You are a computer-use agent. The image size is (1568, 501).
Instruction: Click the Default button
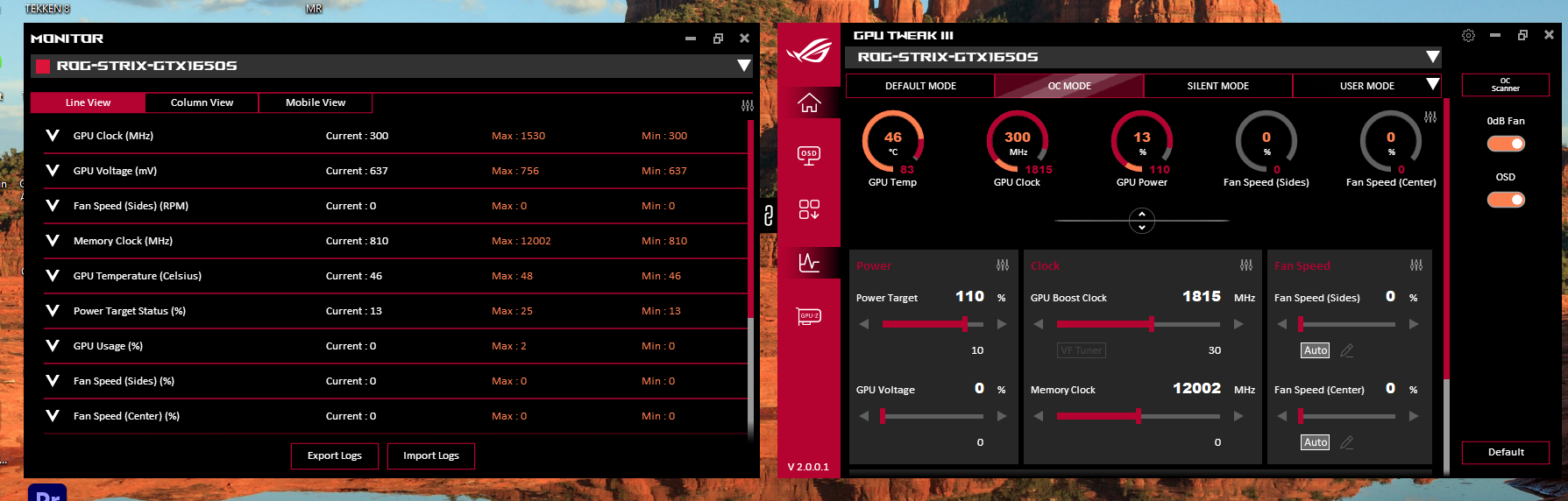1506,452
